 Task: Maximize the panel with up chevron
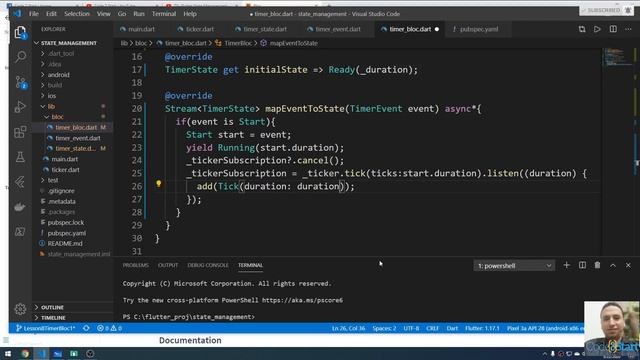(613, 265)
